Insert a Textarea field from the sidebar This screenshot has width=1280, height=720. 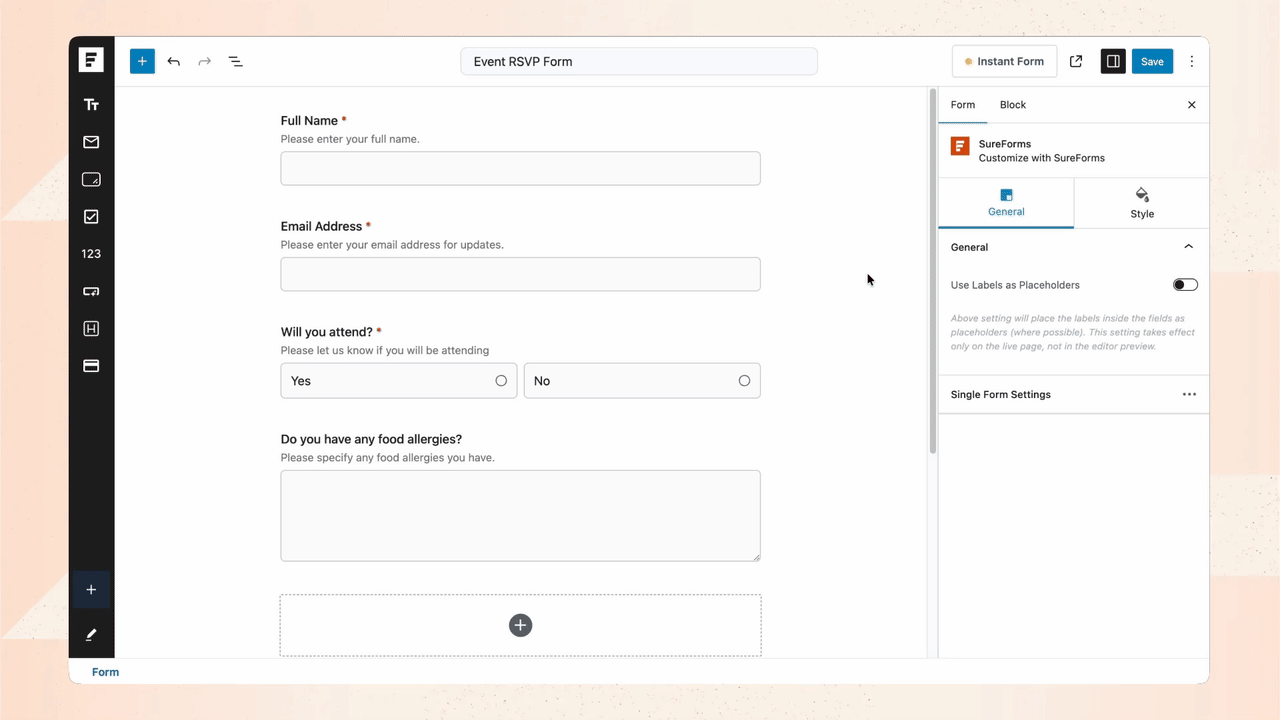click(91, 180)
